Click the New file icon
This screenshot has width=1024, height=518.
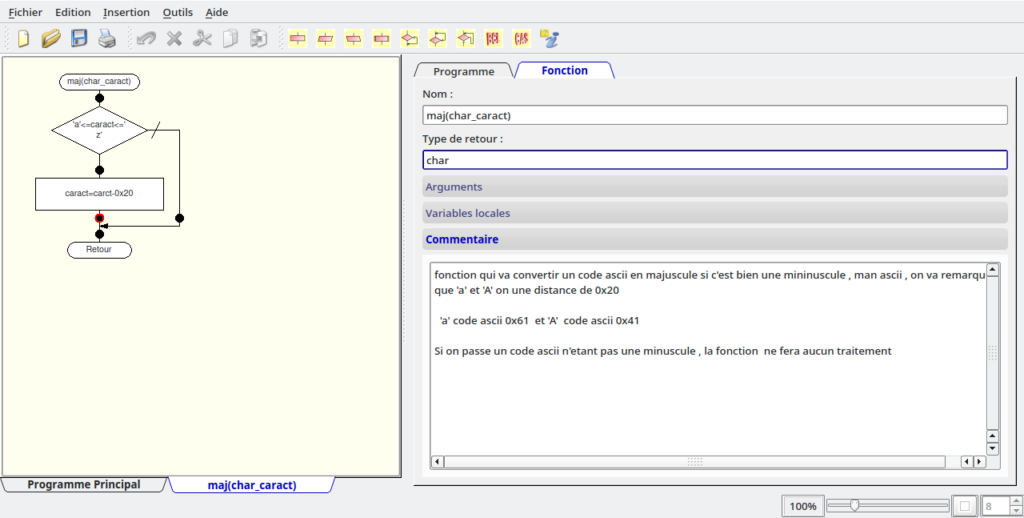tap(23, 39)
